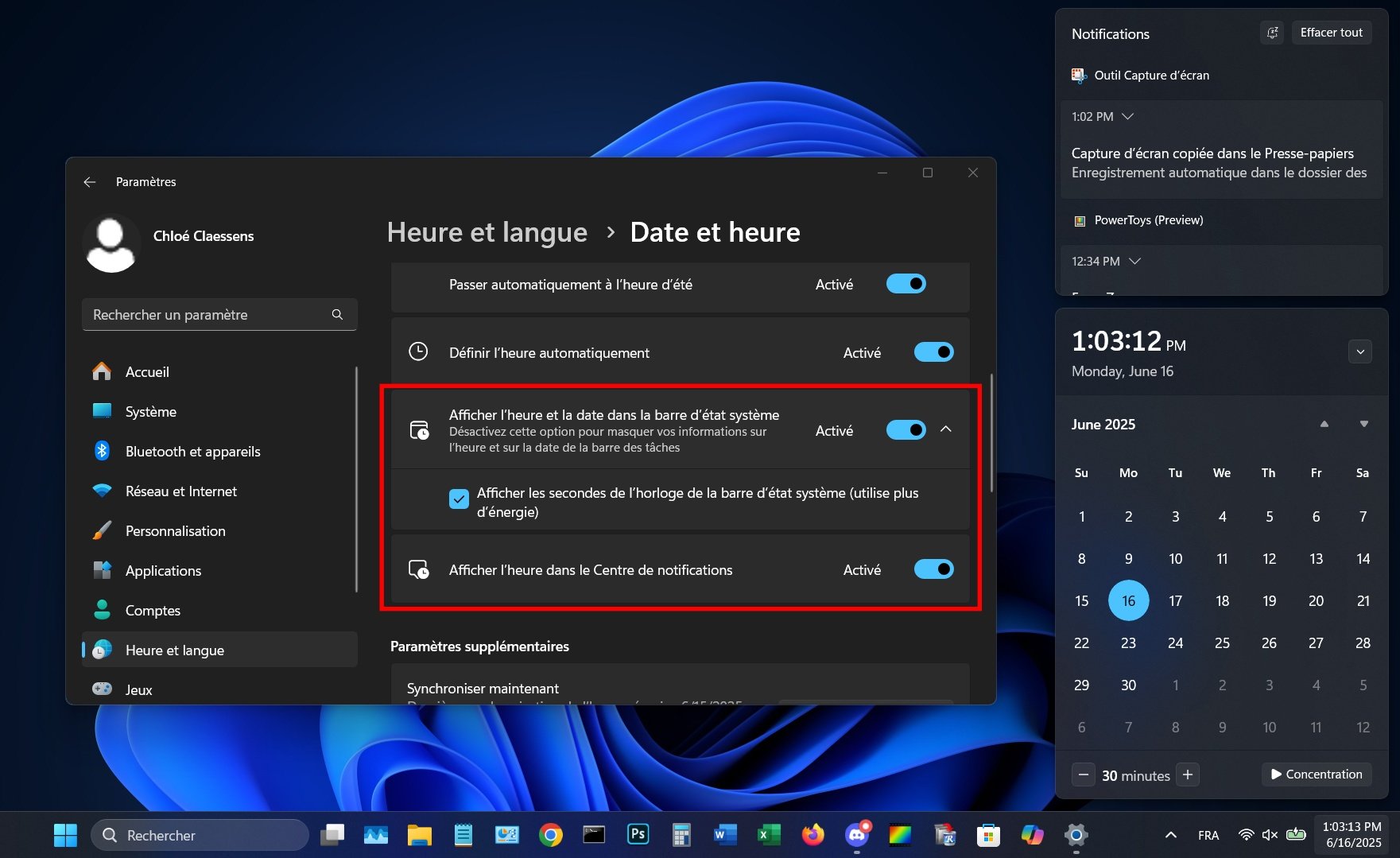
Task: Increase focus minutes with the plus button
Action: click(x=1188, y=774)
